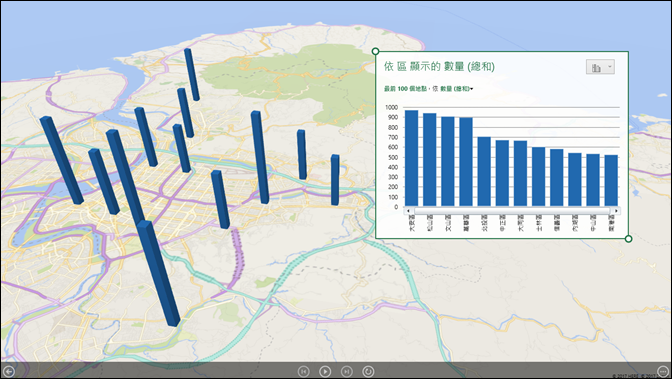Click the chart scrollbar left arrow
672x379 pixels.
(408, 211)
